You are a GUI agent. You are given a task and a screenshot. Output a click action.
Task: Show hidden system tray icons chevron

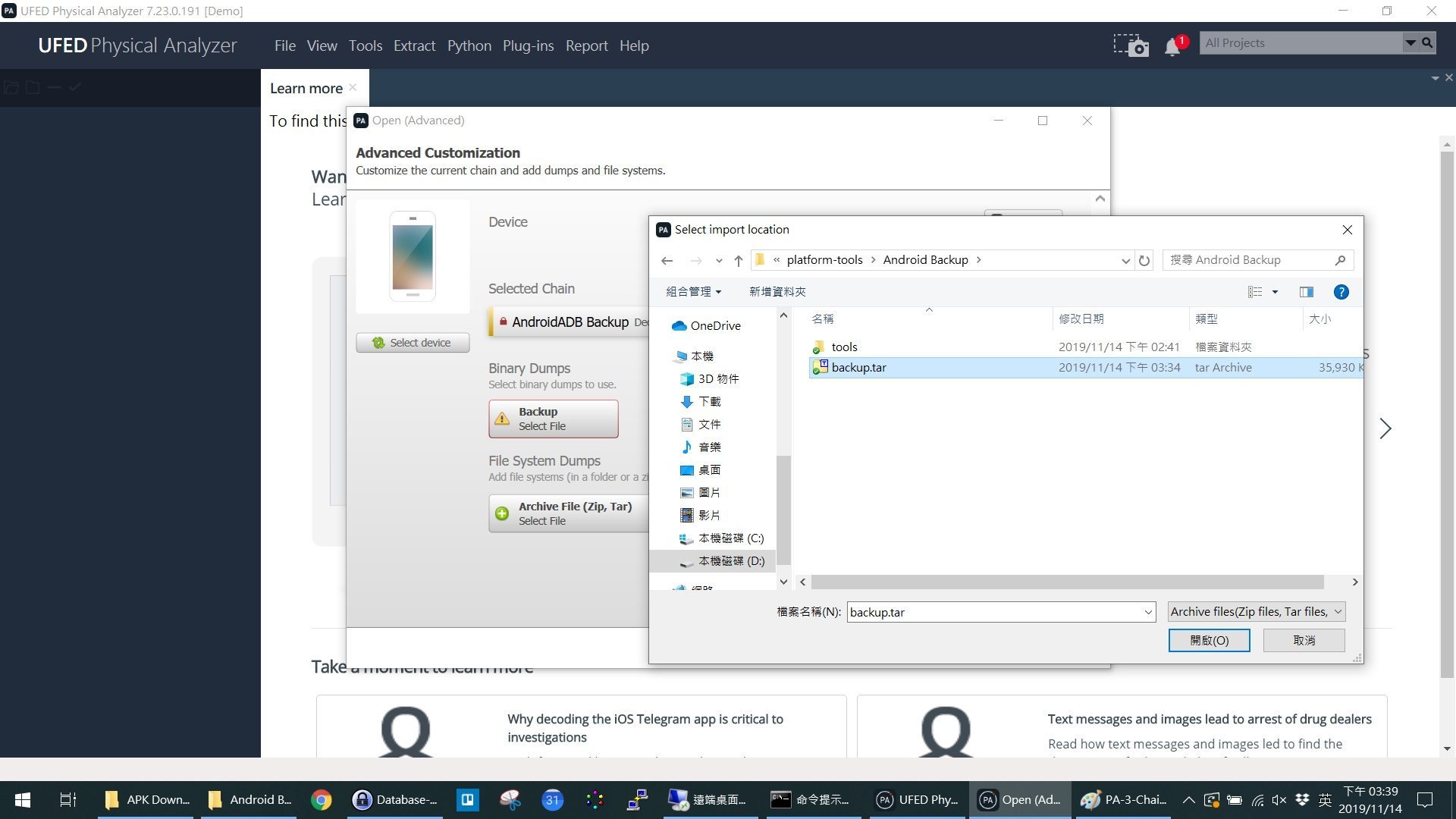(1189, 799)
